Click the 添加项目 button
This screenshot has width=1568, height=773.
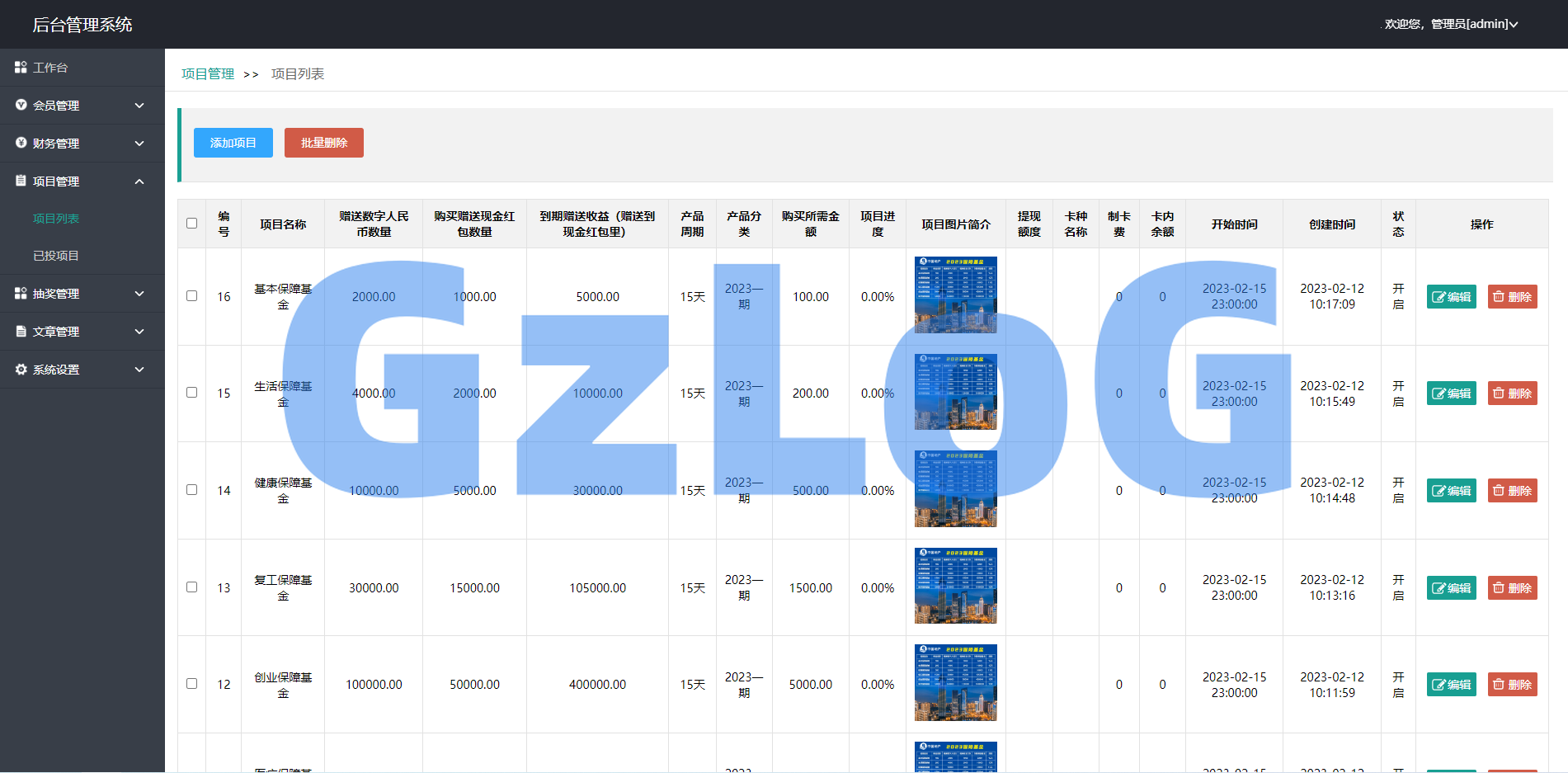click(233, 143)
